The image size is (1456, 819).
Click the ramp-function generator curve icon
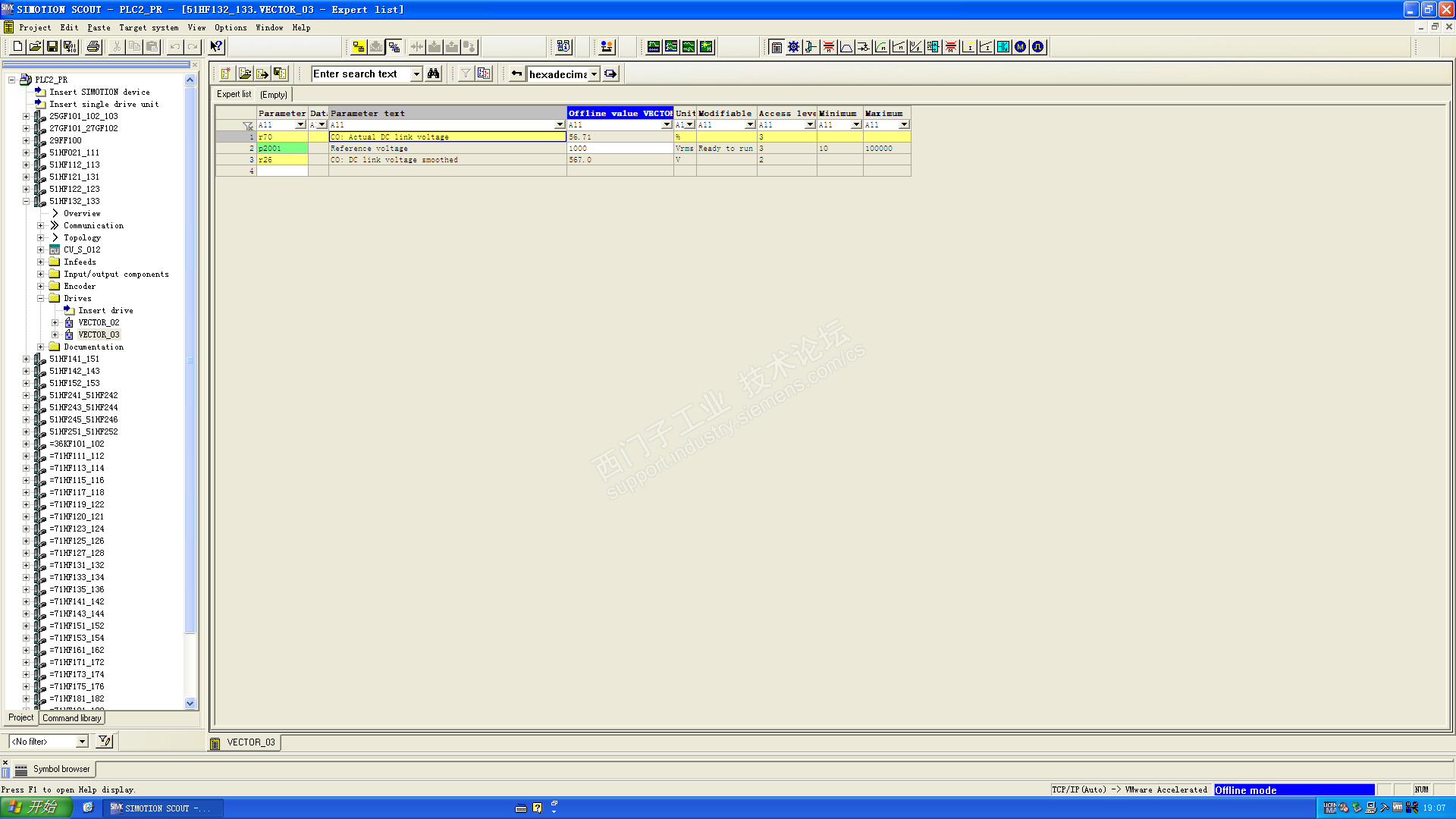point(846,47)
